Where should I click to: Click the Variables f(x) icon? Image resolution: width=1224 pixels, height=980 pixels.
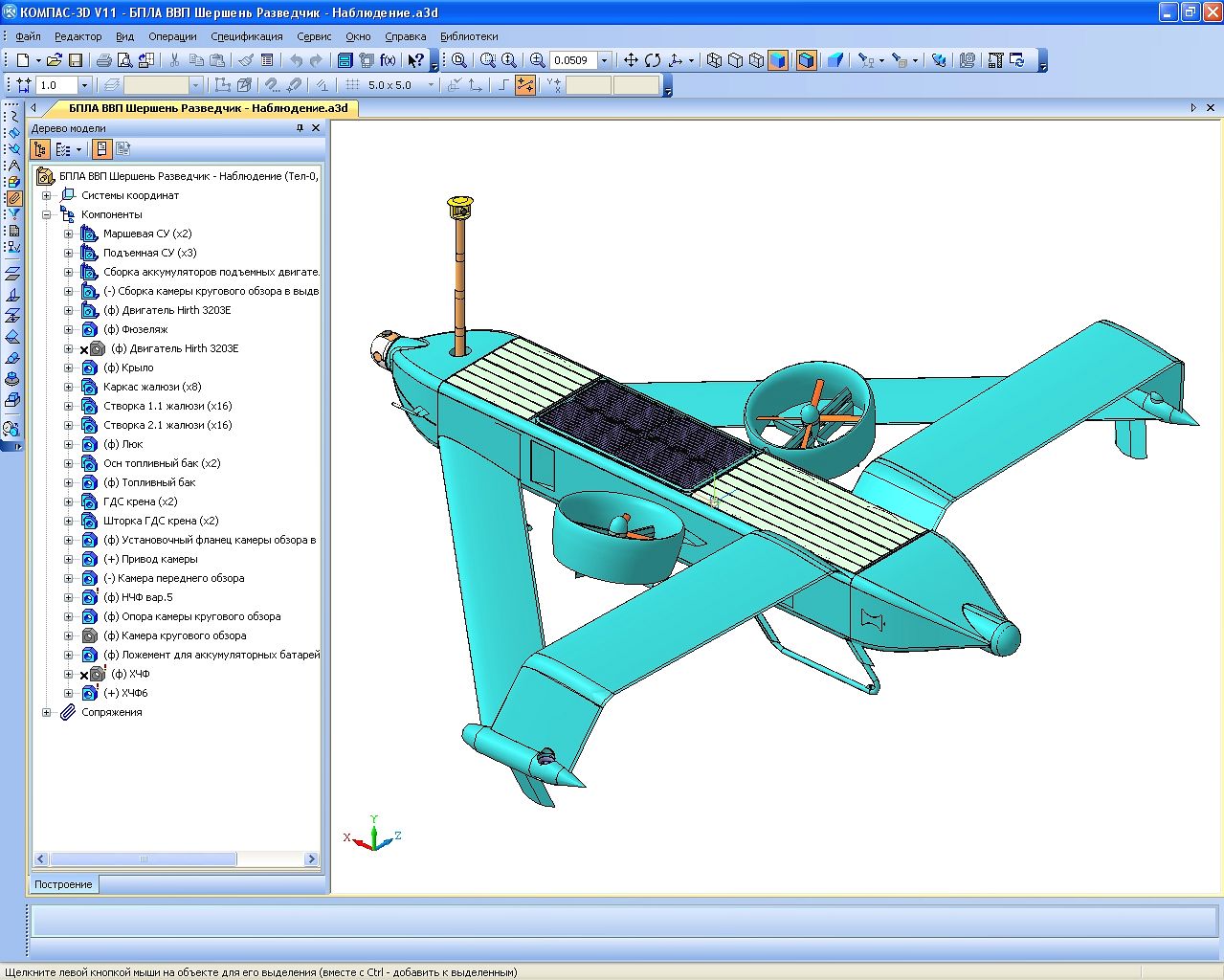point(388,60)
